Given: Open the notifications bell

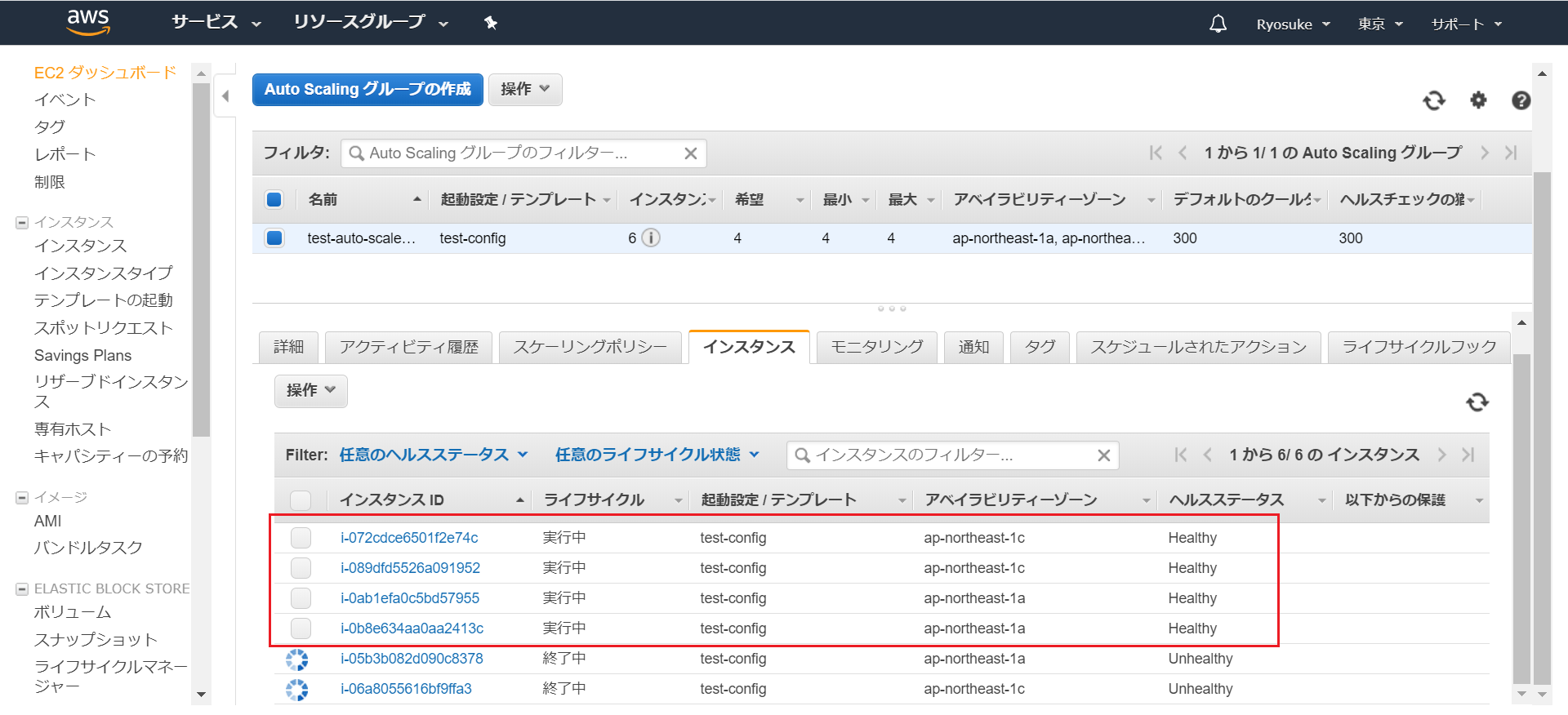Looking at the screenshot, I should (1218, 24).
